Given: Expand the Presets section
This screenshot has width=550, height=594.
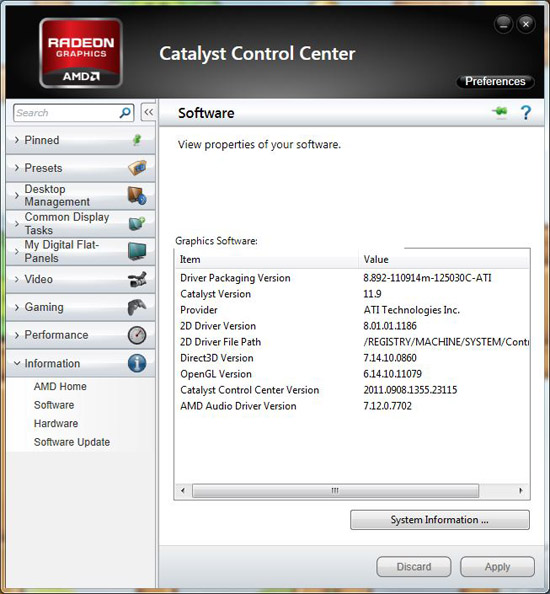Looking at the screenshot, I should pyautogui.click(x=81, y=168).
